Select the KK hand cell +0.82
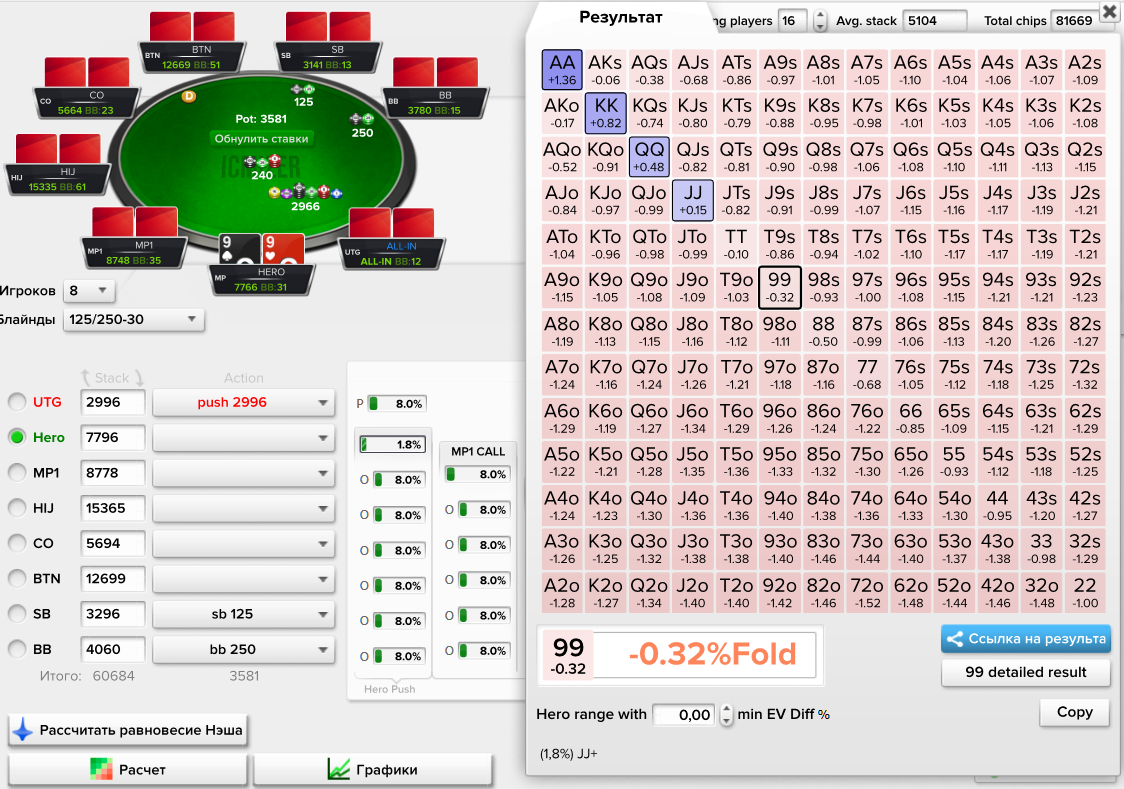1124x789 pixels. coord(606,113)
